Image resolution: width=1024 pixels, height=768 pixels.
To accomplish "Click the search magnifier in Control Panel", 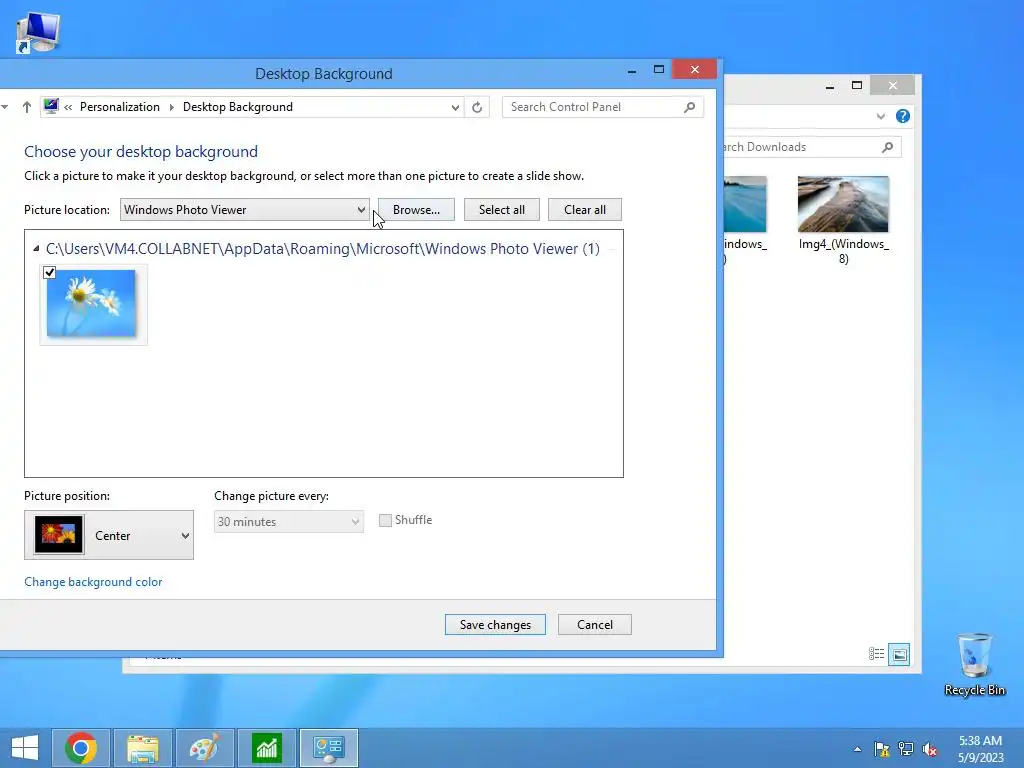I will pos(690,107).
